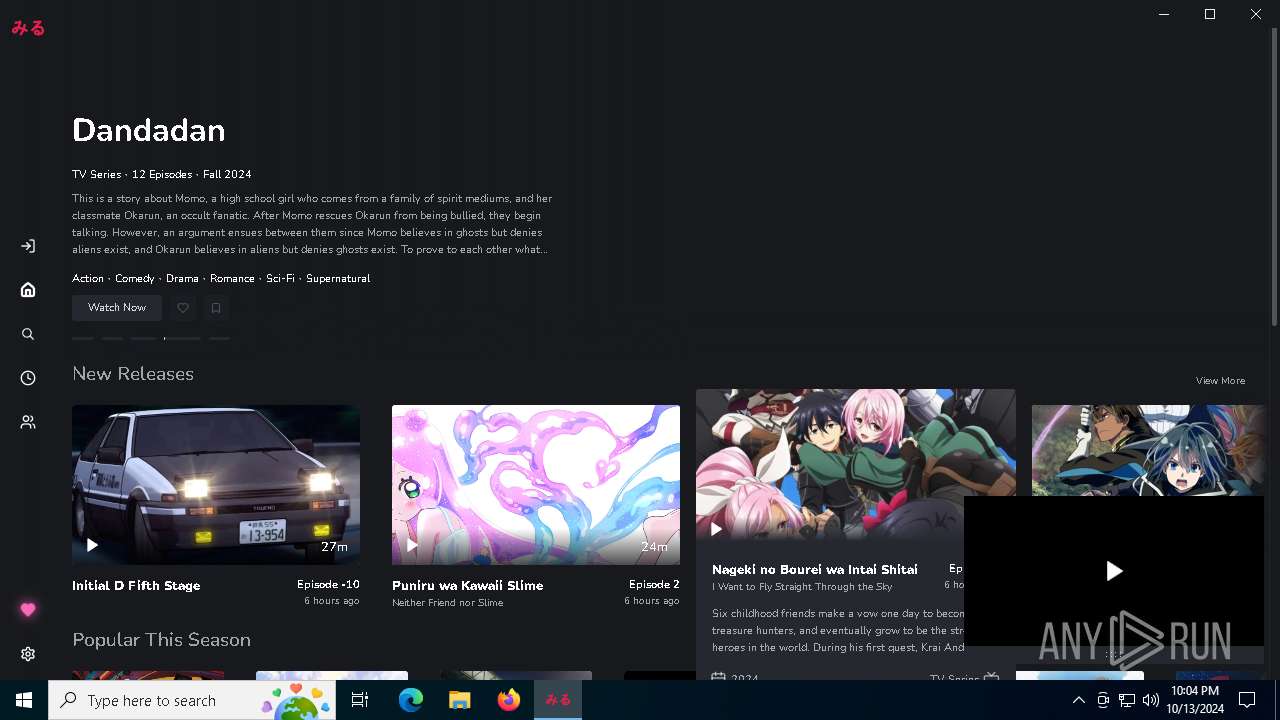Image resolution: width=1280 pixels, height=720 pixels.
Task: Click the vertical page scrollbar
Action: [x=1274, y=176]
